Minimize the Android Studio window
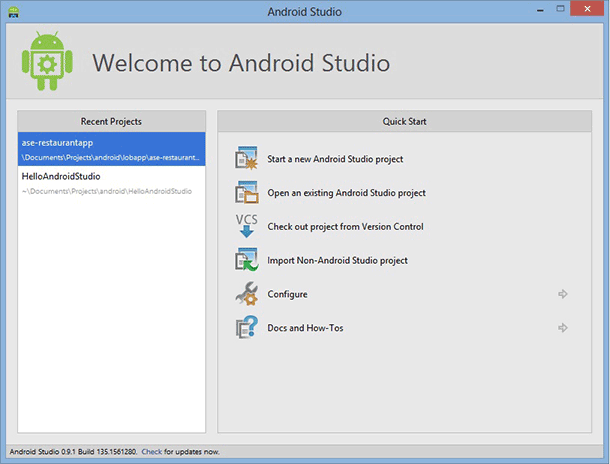The height and width of the screenshot is (464, 610). tap(540, 10)
